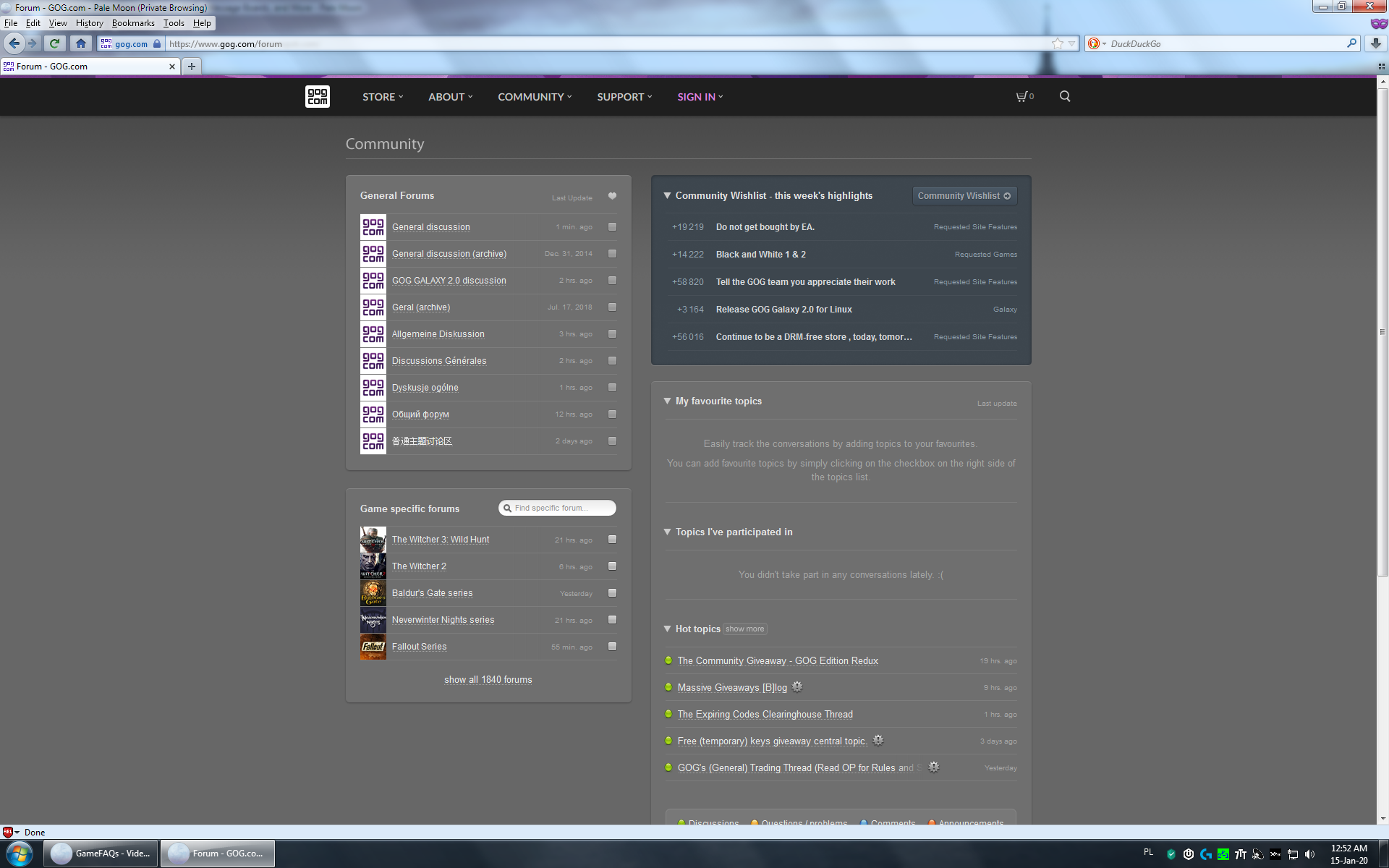Expand the SUPPORT dropdown menu
The height and width of the screenshot is (868, 1389).
point(624,97)
